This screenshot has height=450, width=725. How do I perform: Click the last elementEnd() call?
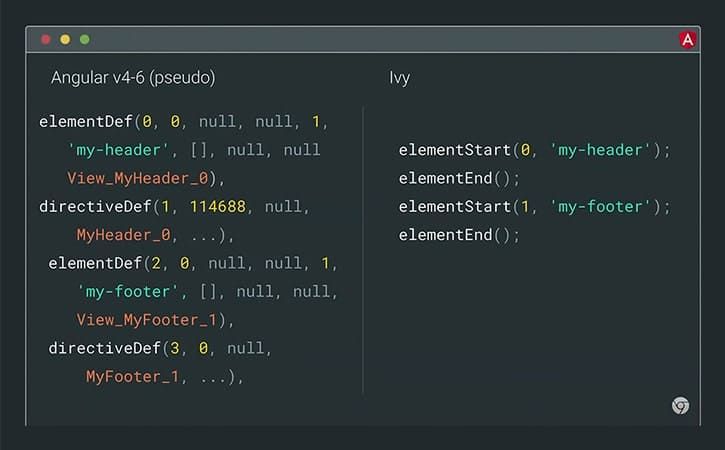pos(459,235)
